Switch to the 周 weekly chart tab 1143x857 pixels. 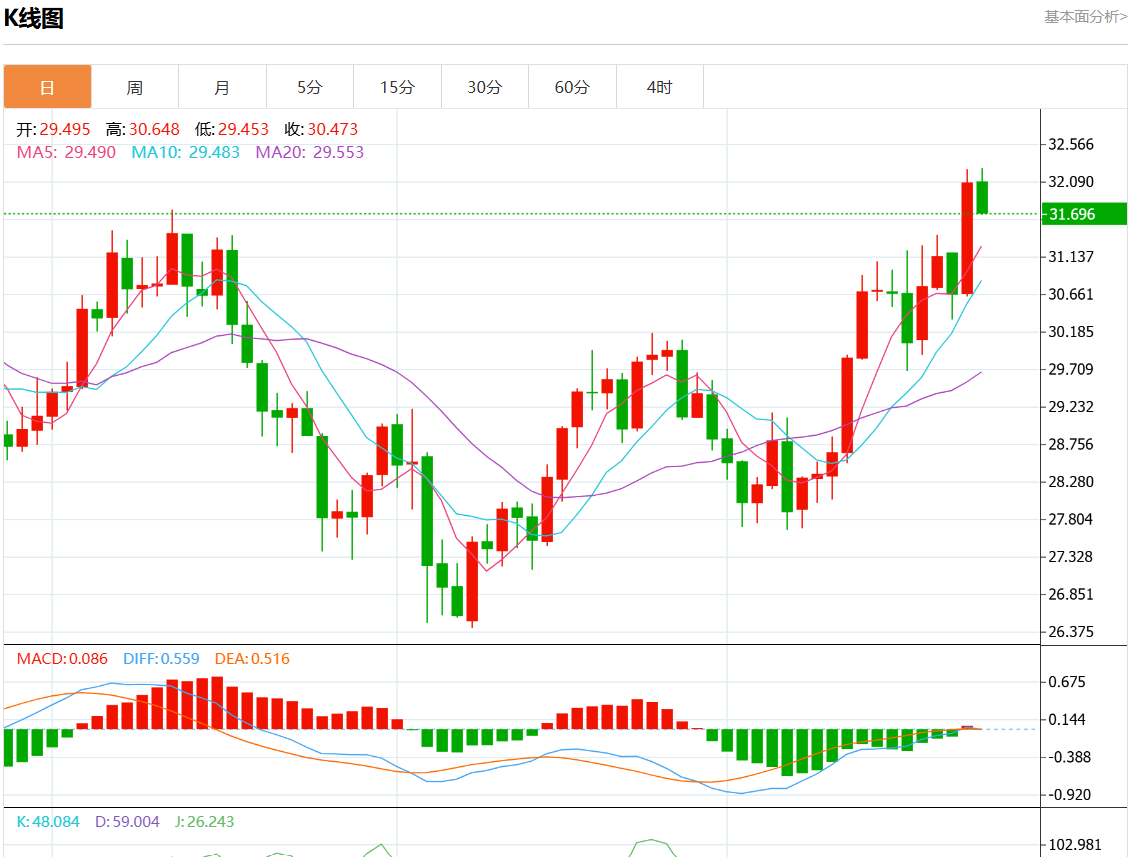(135, 88)
